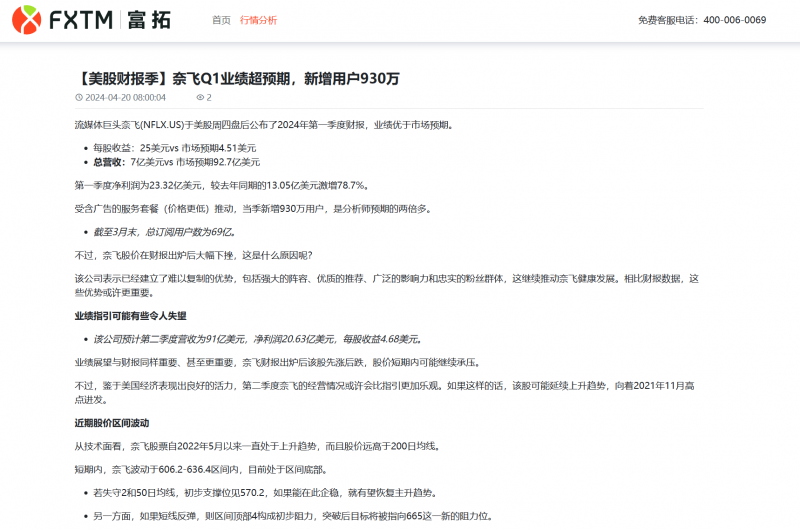The image size is (800, 530).
Task: Click the paragraph mentioning 2021年11月高点
Action: click(385, 393)
